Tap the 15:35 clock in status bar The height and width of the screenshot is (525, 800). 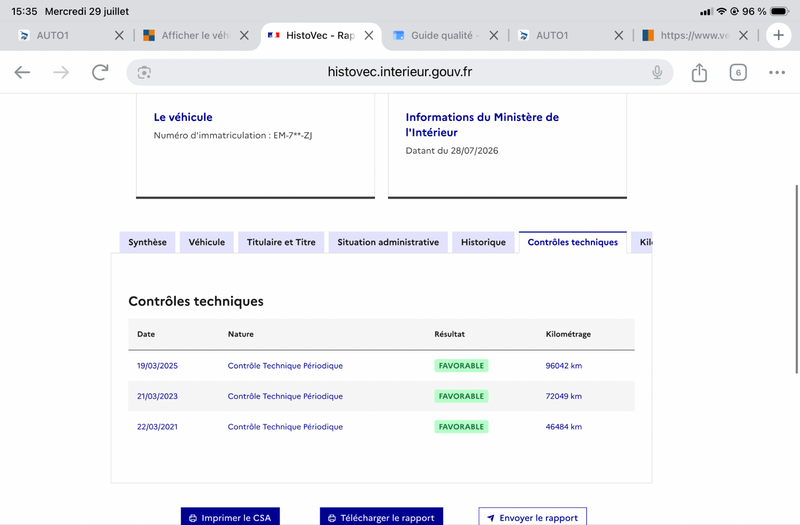pos(24,11)
